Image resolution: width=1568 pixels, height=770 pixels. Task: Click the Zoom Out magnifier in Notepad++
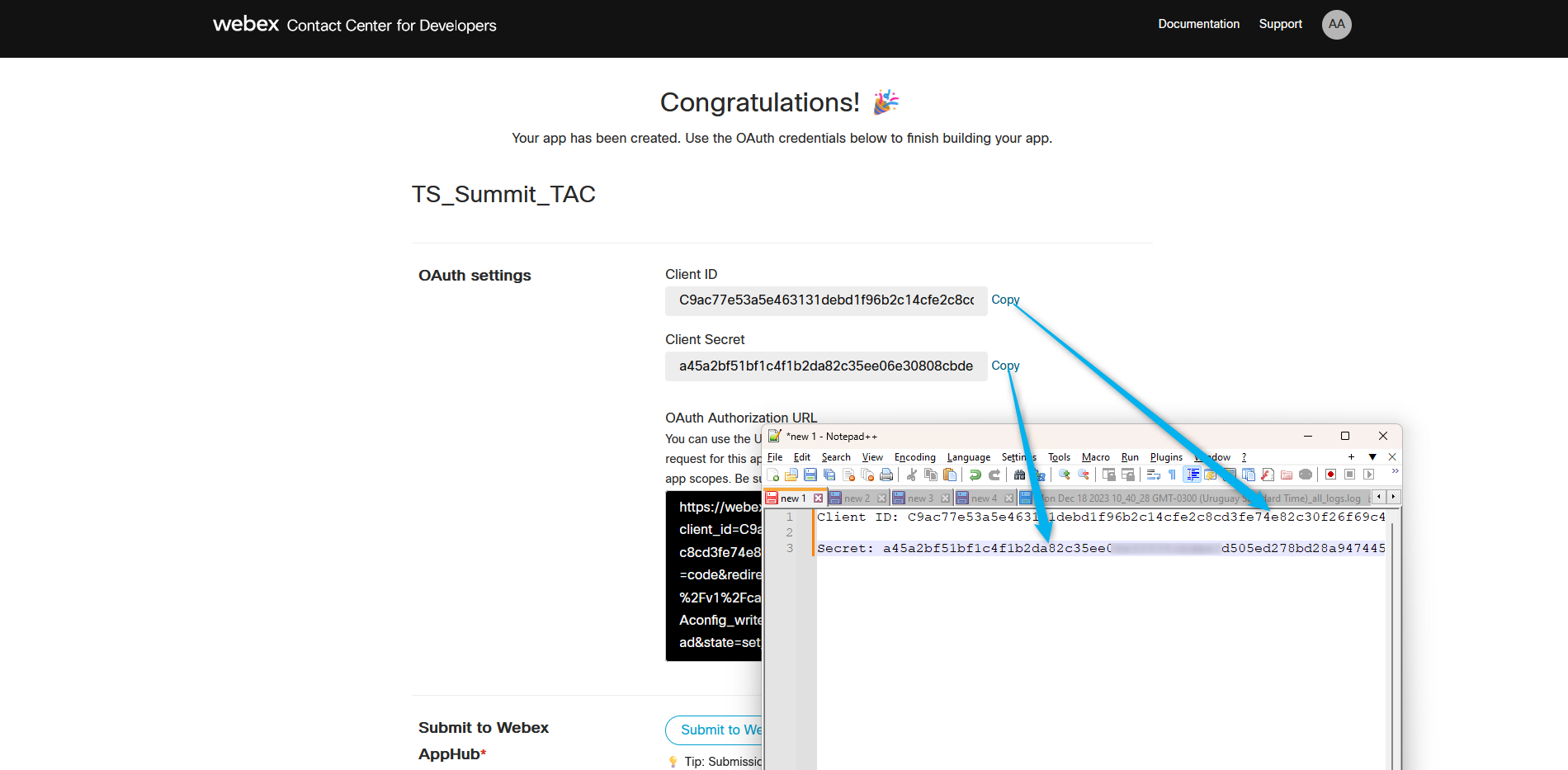point(1084,475)
